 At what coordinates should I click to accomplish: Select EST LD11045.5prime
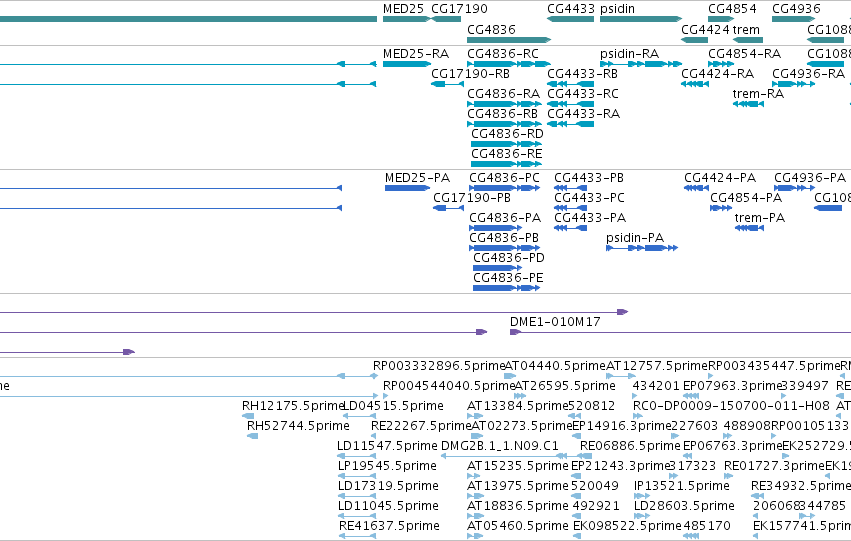coord(357,517)
